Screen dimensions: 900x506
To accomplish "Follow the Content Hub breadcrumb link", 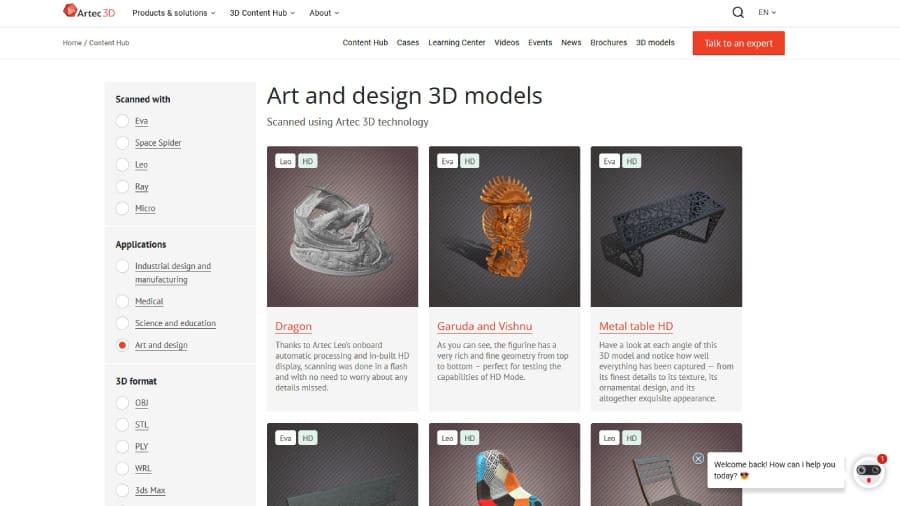I will click(109, 43).
